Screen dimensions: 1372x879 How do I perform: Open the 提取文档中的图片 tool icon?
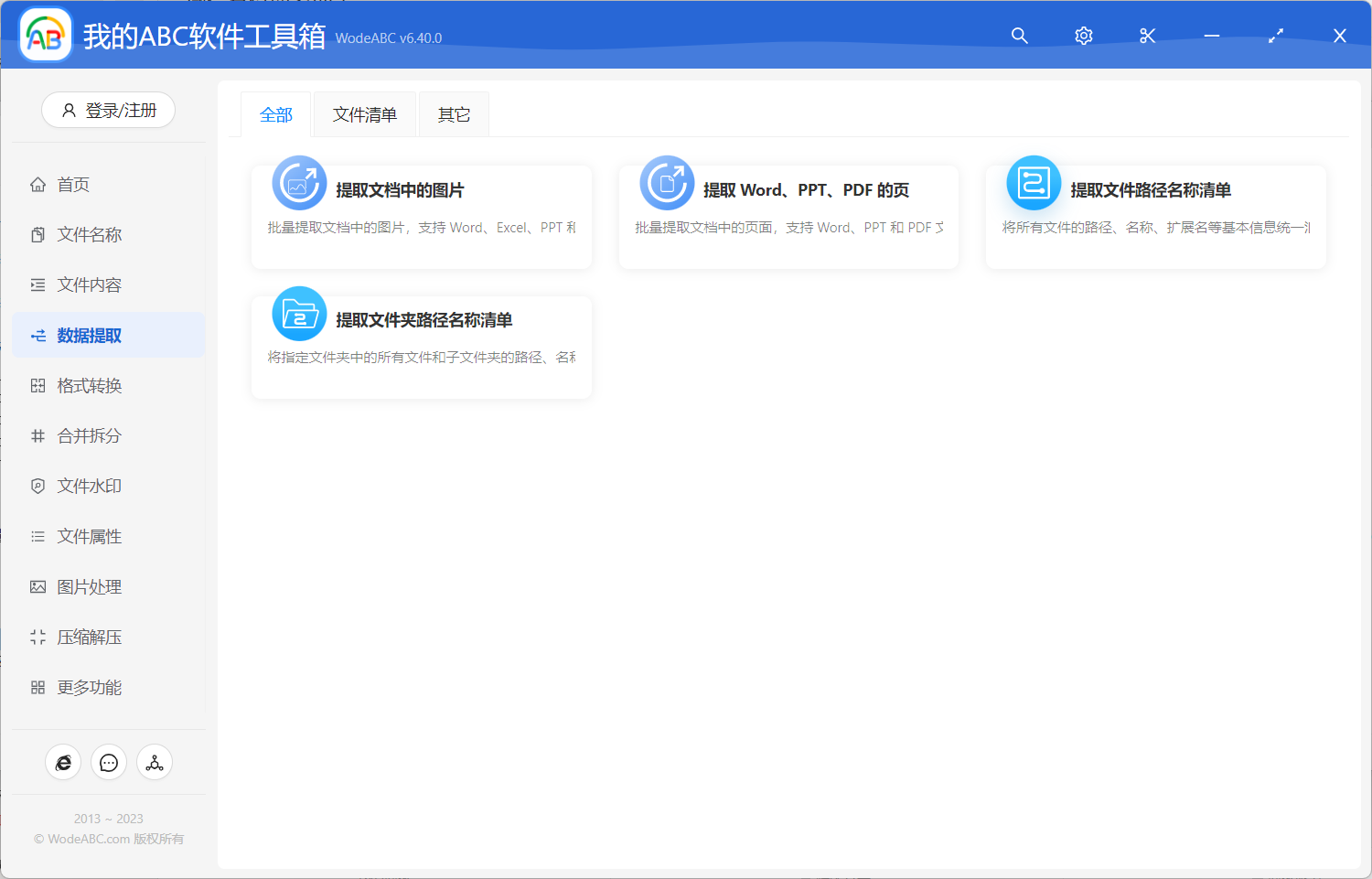point(299,183)
